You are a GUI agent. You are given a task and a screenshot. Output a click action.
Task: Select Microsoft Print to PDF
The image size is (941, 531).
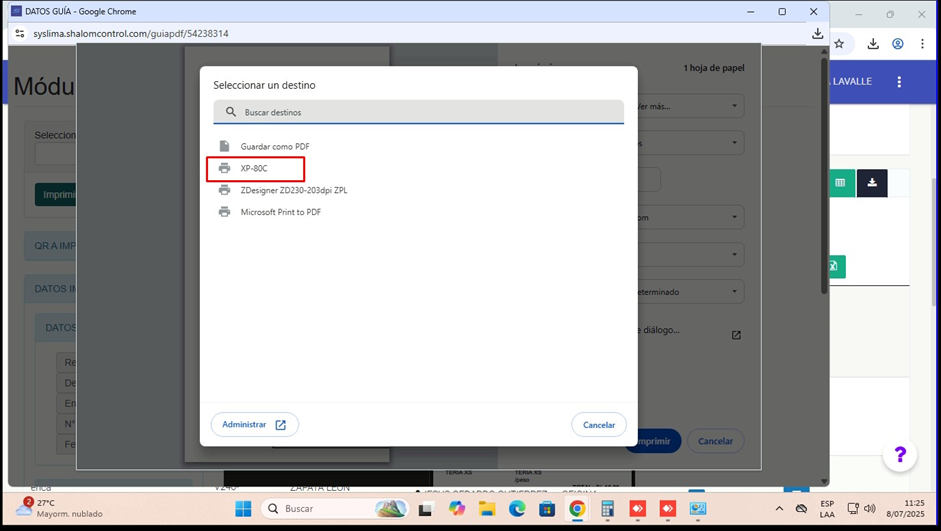click(x=280, y=212)
